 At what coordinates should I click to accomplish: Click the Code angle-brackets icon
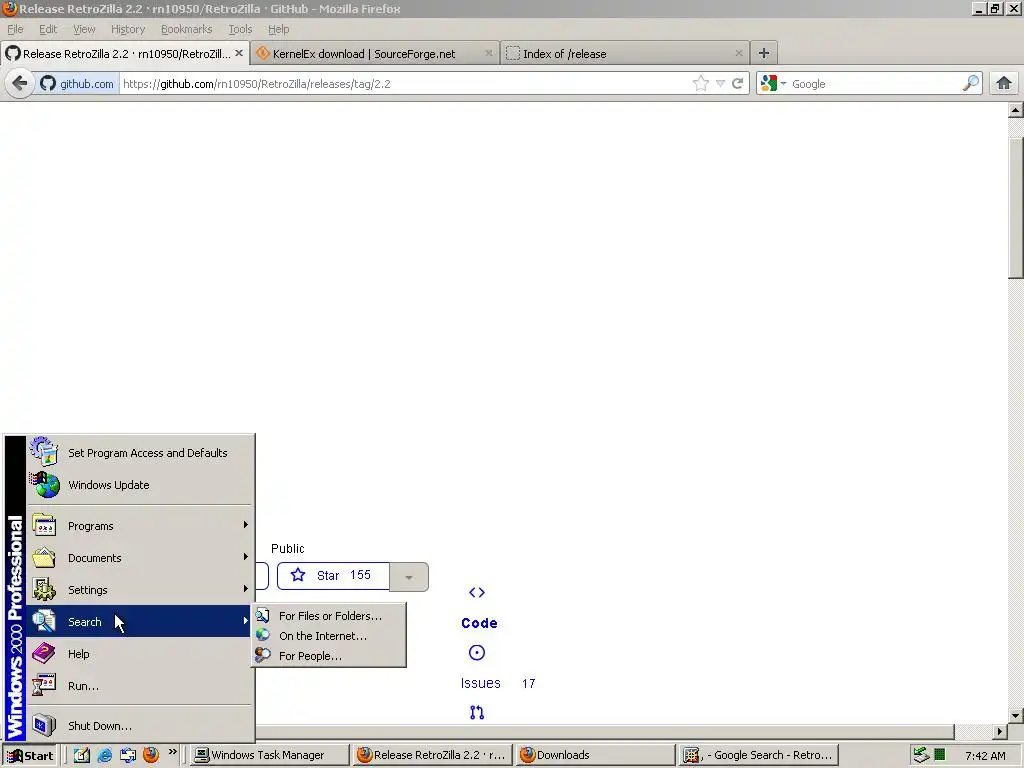click(477, 592)
